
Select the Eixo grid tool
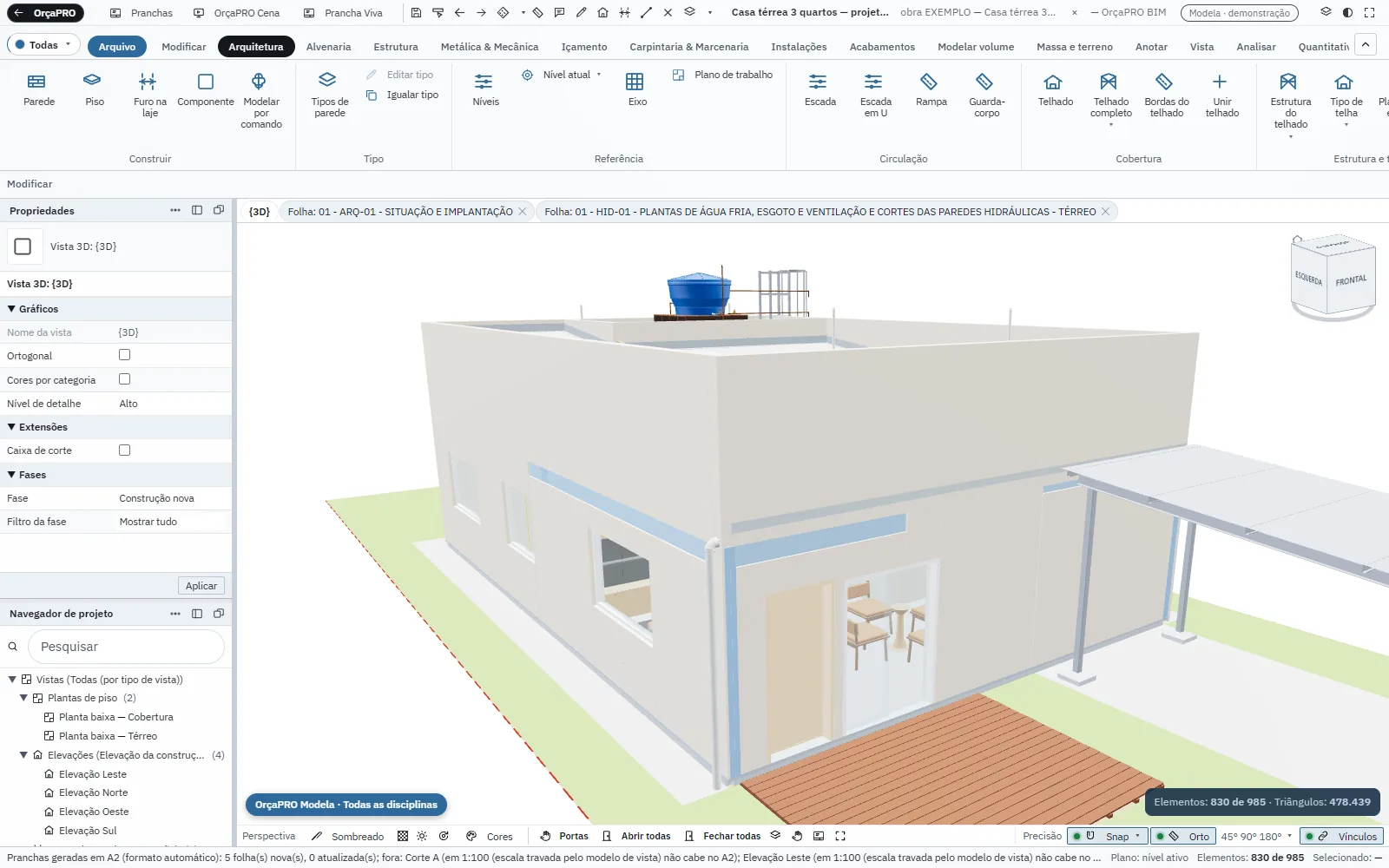coord(637,89)
